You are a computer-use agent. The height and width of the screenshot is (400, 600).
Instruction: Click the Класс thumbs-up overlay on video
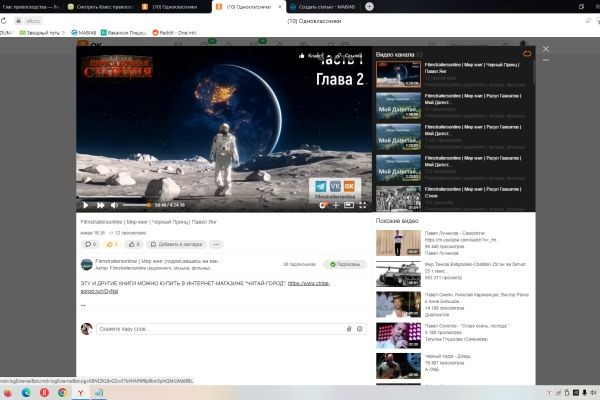pos(311,56)
